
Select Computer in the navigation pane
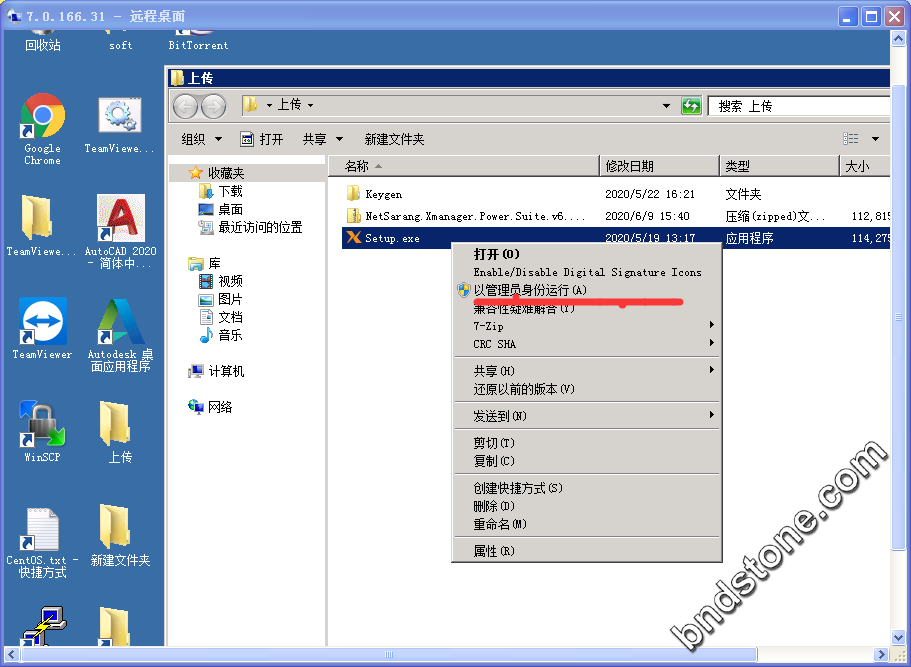click(x=226, y=371)
